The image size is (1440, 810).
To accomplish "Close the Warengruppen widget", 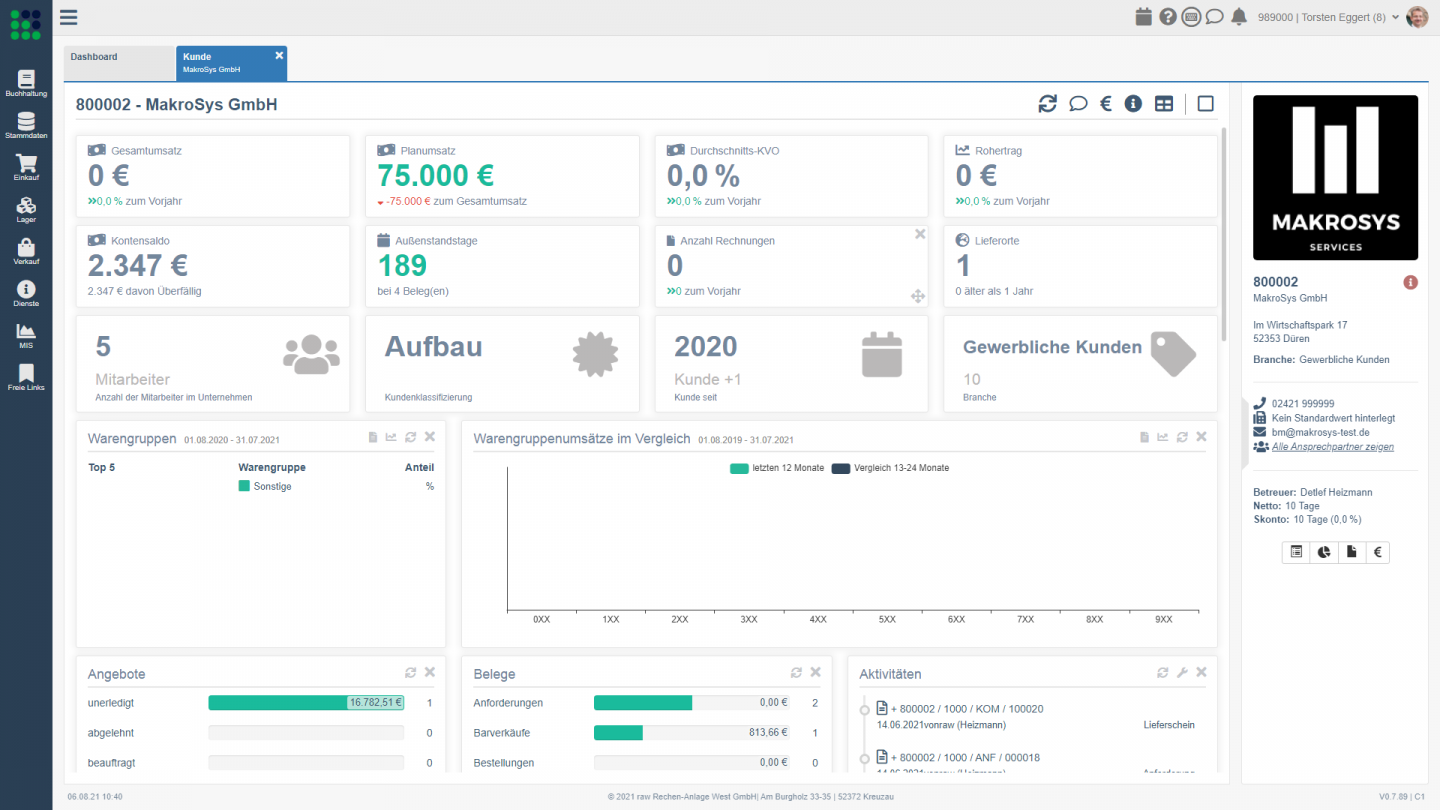I will (429, 437).
